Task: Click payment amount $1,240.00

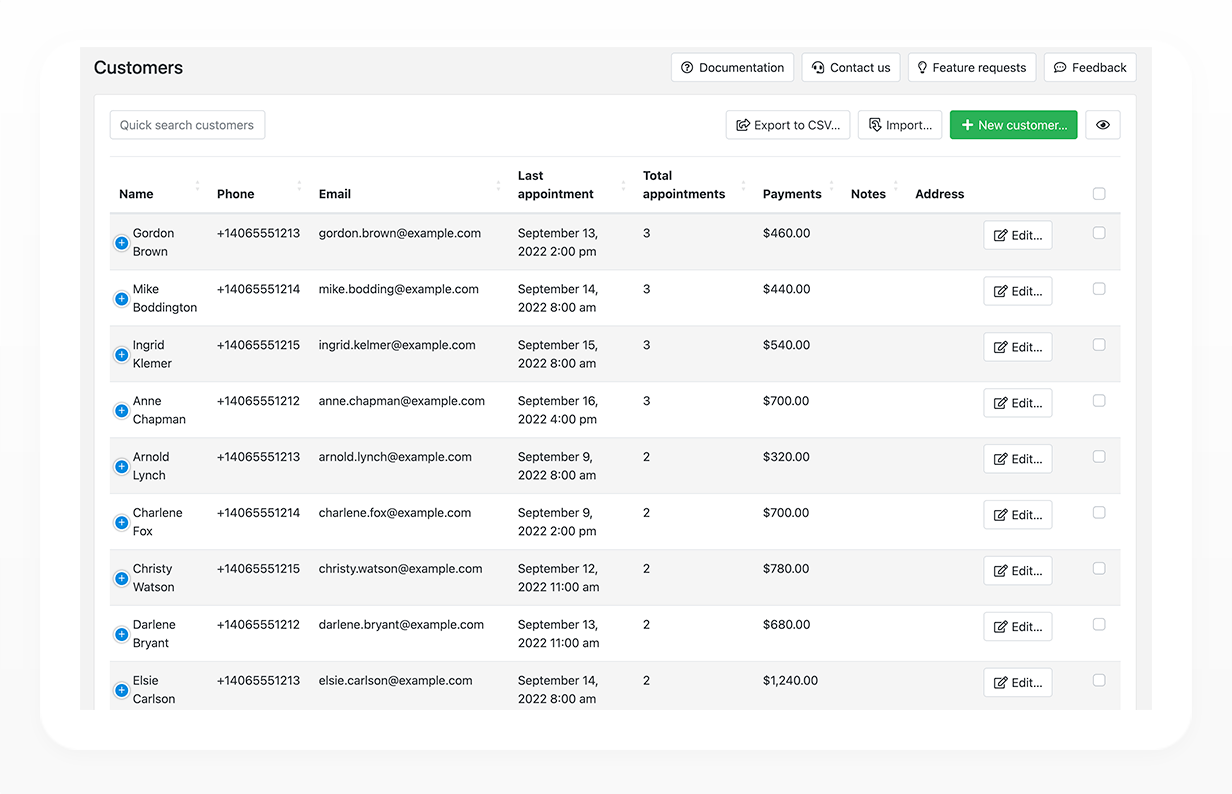Action: coord(790,681)
